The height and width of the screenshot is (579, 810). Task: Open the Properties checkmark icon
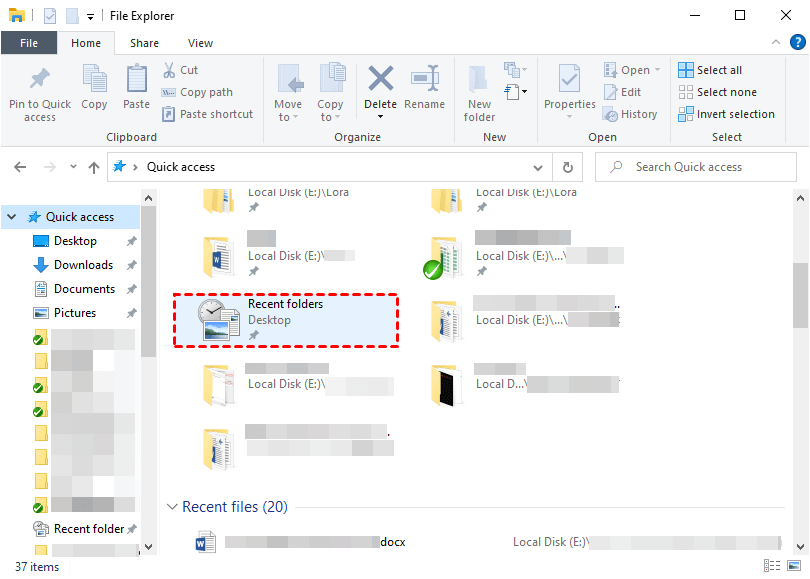pos(569,79)
